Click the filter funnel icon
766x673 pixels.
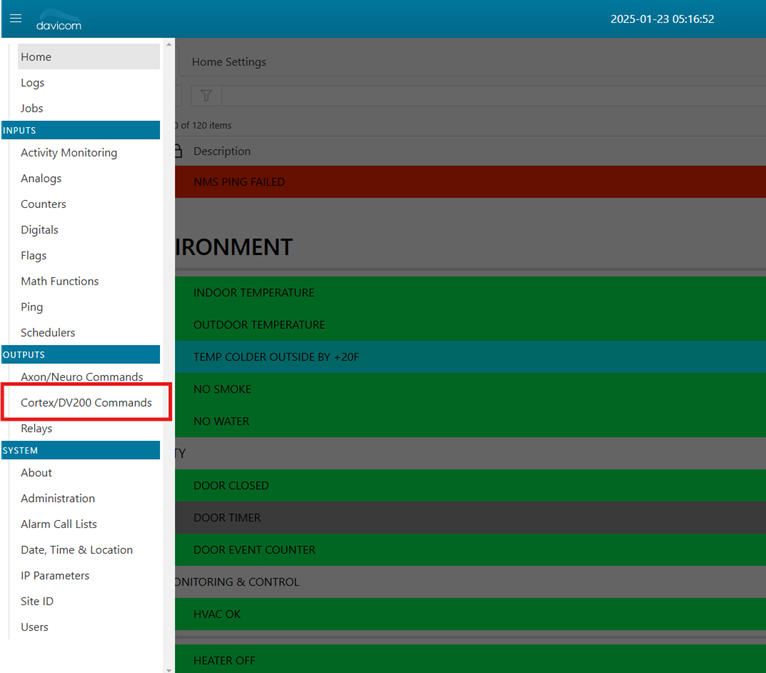click(x=206, y=96)
